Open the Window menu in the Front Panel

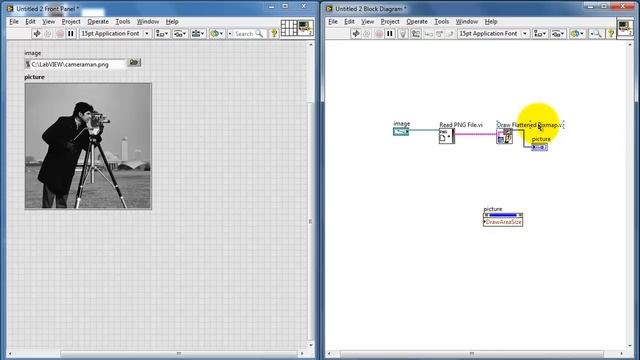148,21
